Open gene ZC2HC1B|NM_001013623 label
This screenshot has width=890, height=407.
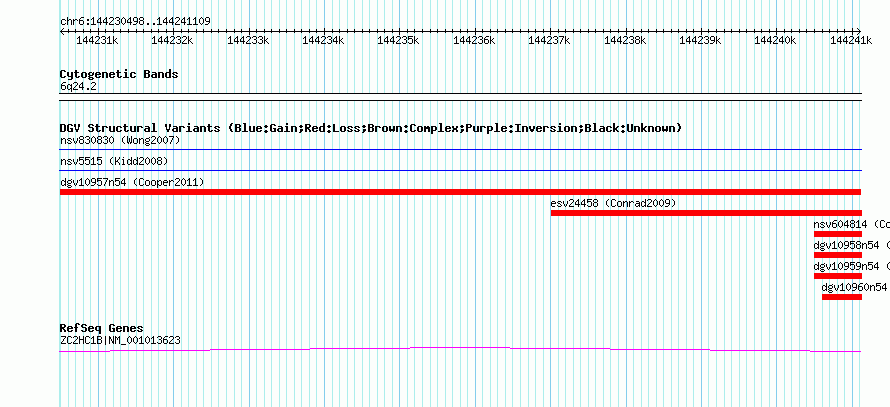(120, 341)
